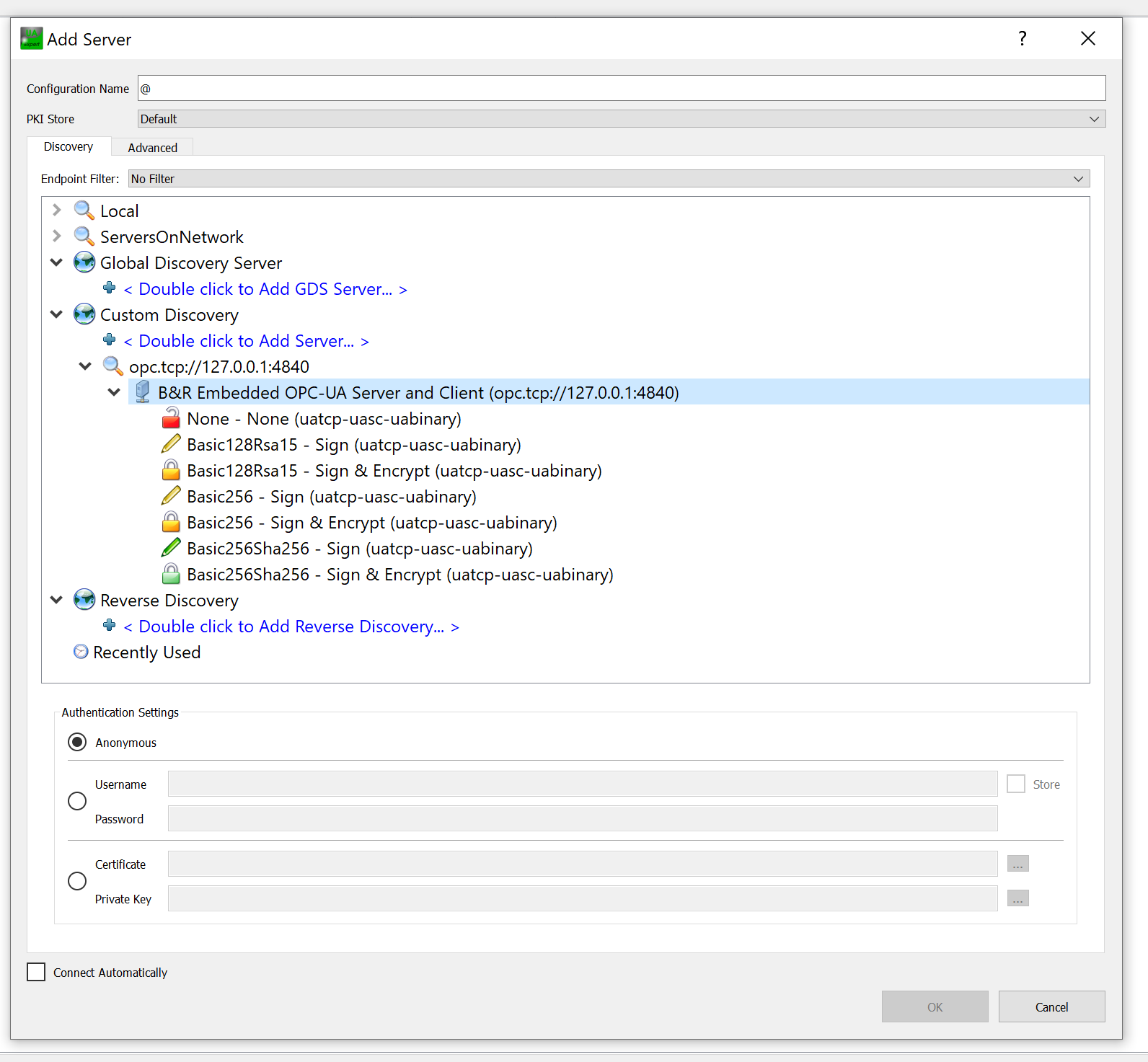Select 'Basic256 - Sign & Encrypt' endpoint text
This screenshot has height=1062, width=1148.
click(x=371, y=523)
